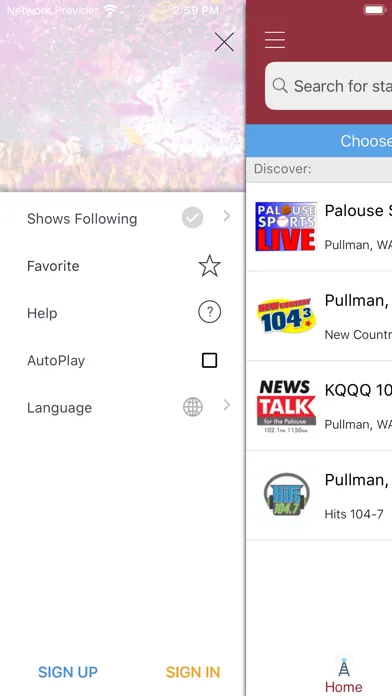Click the Help question mark icon
This screenshot has width=392, height=696.
210,312
